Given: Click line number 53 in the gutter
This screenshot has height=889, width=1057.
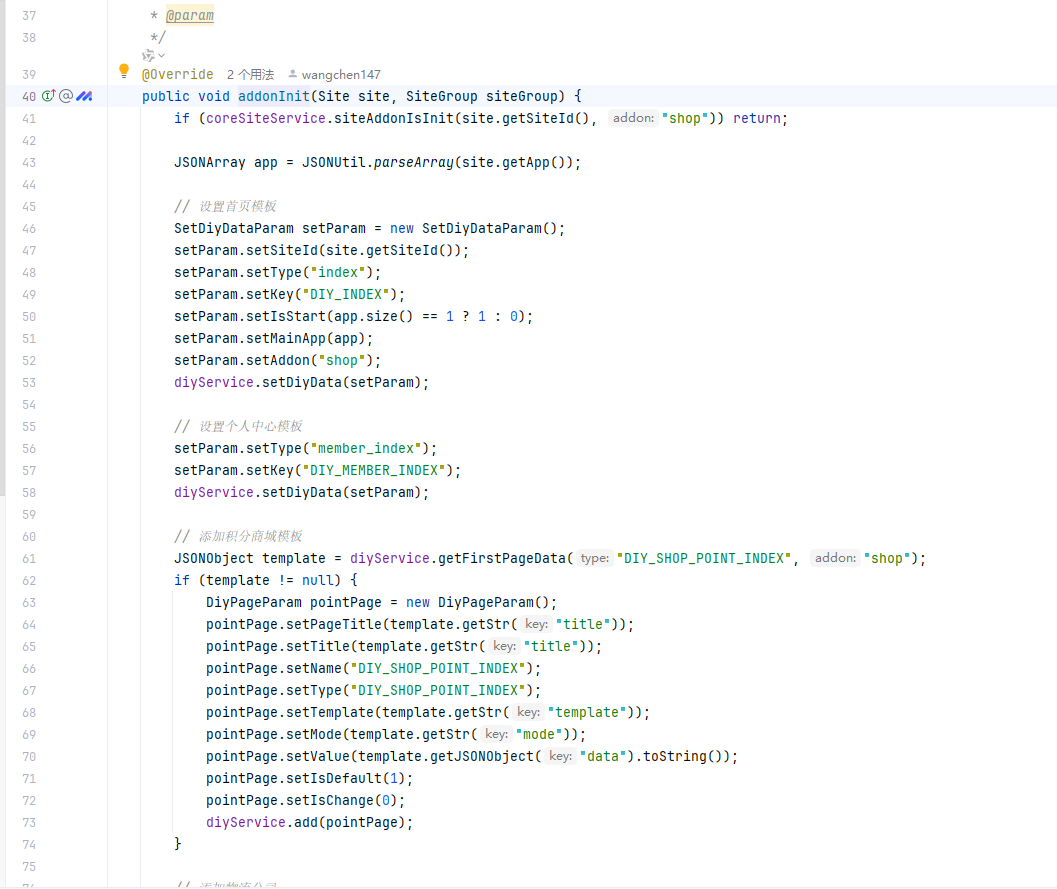Looking at the screenshot, I should [28, 383].
